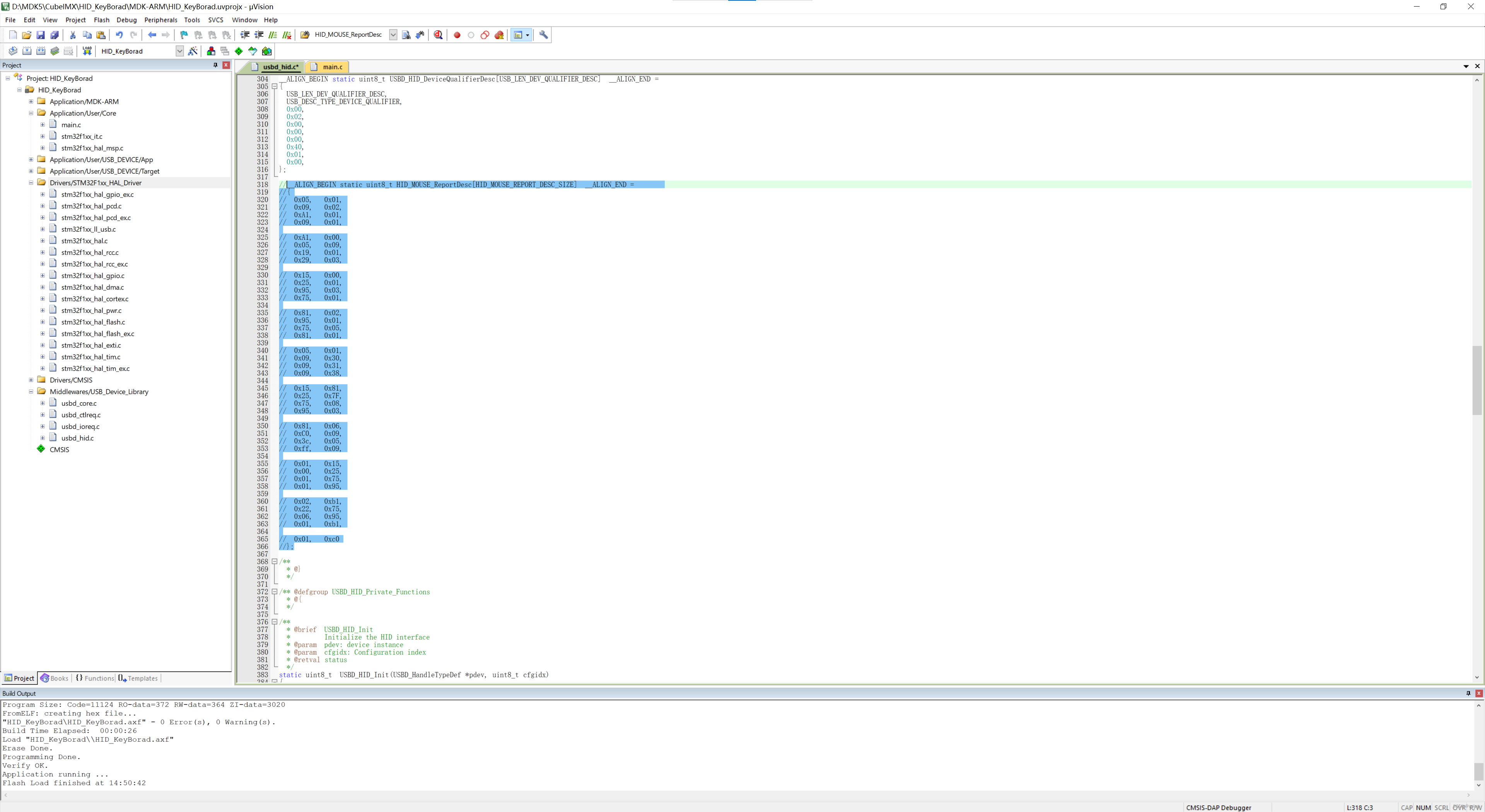Build the target with the Build icon
This screenshot has height=812, width=1485.
pyautogui.click(x=27, y=51)
